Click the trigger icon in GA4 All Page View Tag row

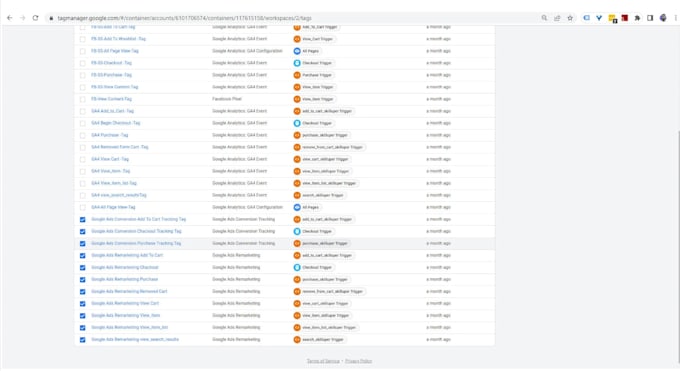point(297,207)
